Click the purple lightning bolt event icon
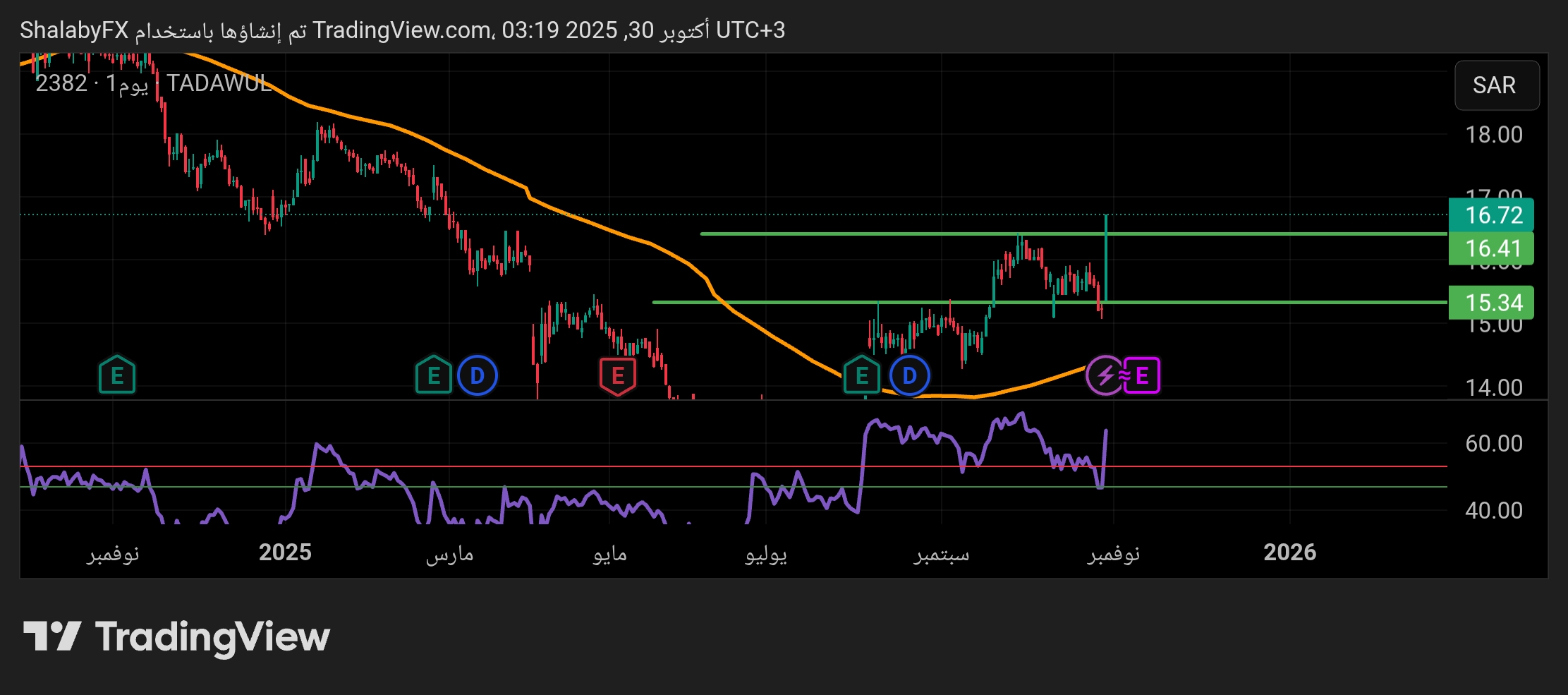This screenshot has width=1568, height=695. pos(1104,375)
